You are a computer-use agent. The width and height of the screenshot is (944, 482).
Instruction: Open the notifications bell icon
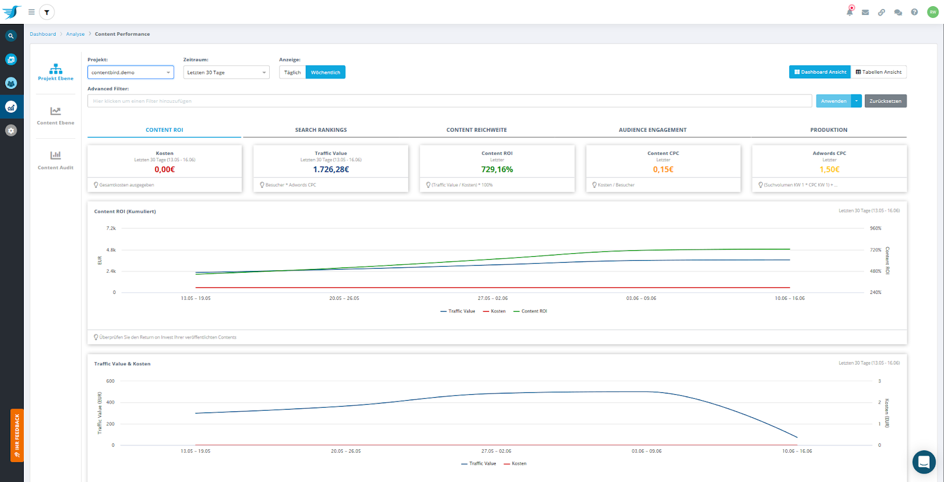[x=849, y=12]
